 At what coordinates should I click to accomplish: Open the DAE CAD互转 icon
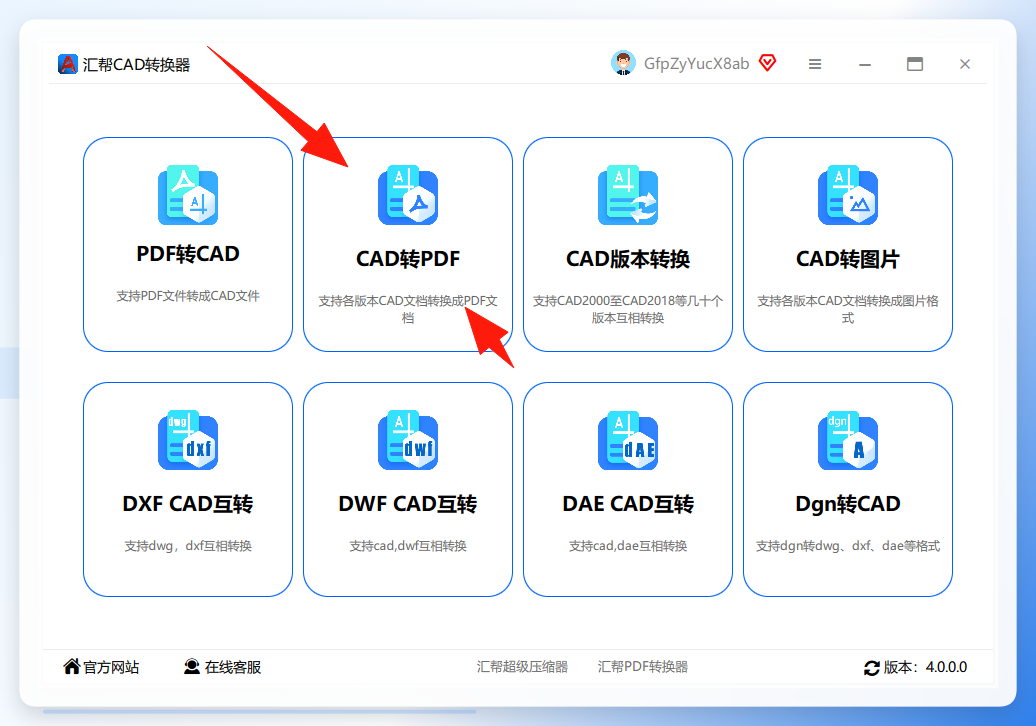pos(628,441)
